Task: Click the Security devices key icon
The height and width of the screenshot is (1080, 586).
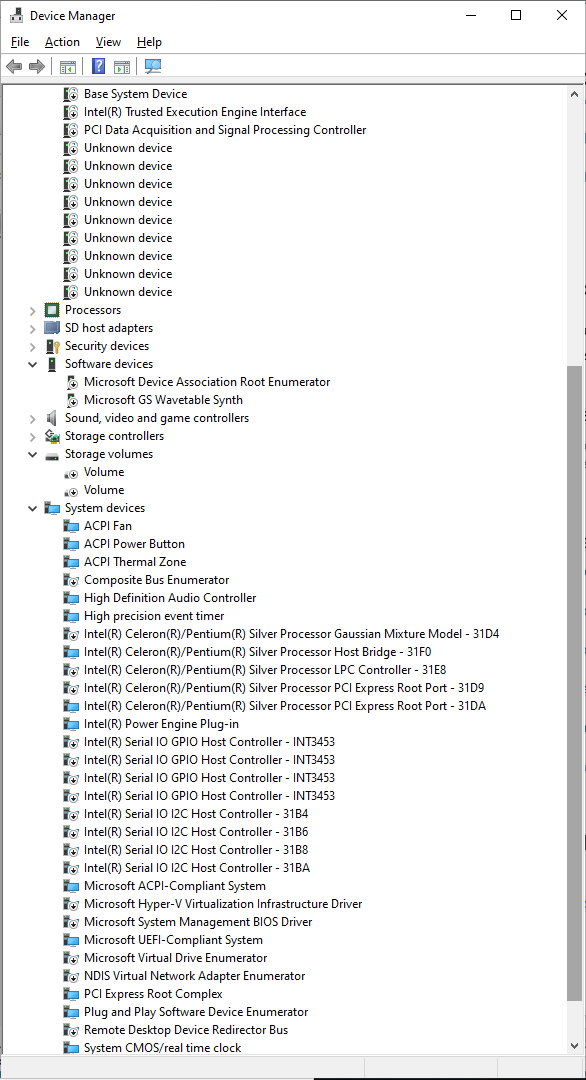Action: (52, 346)
